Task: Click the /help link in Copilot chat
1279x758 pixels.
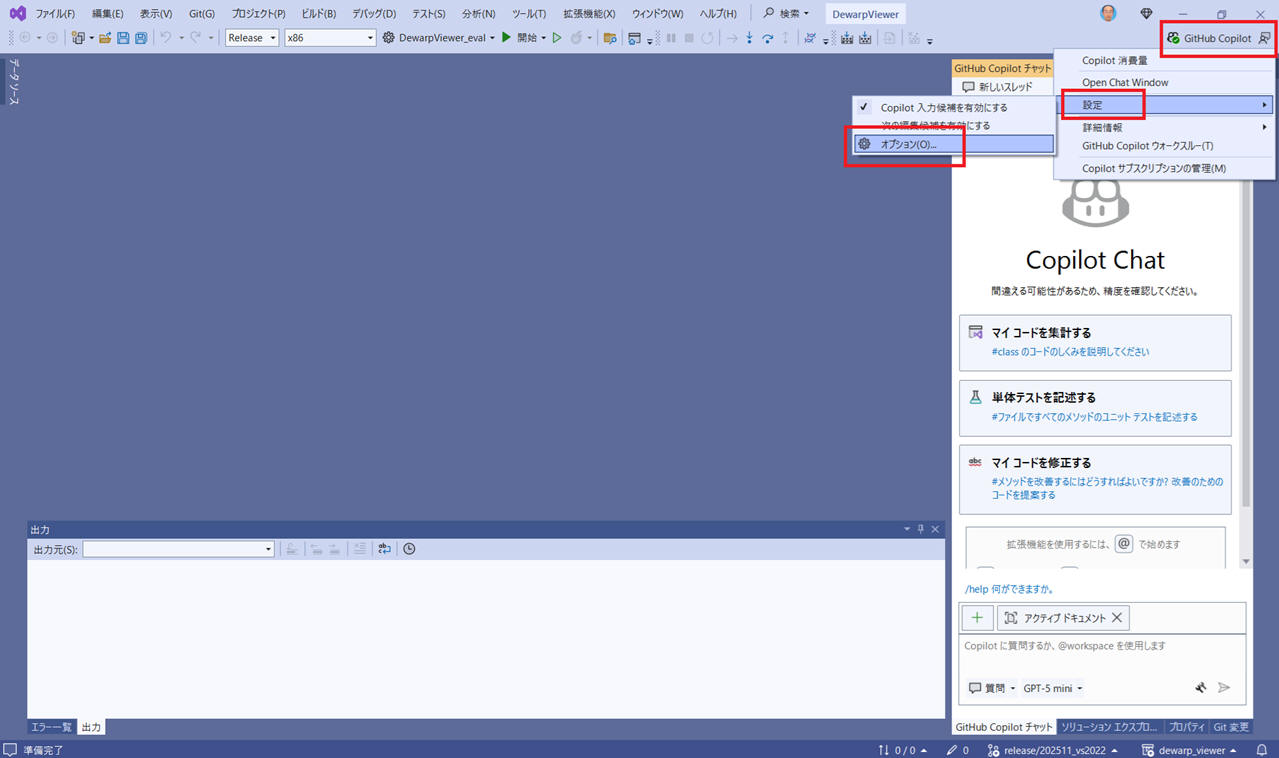Action: tap(977, 589)
